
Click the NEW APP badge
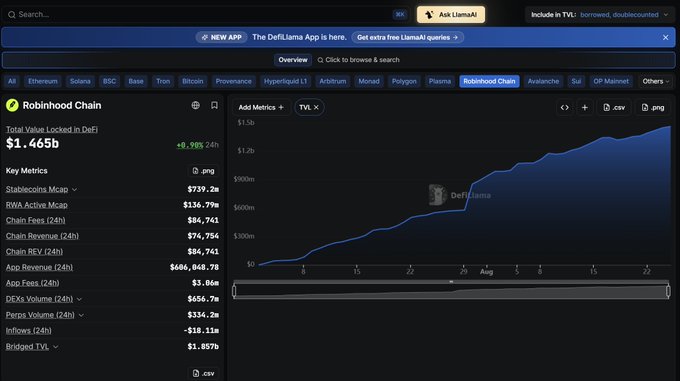pos(222,38)
